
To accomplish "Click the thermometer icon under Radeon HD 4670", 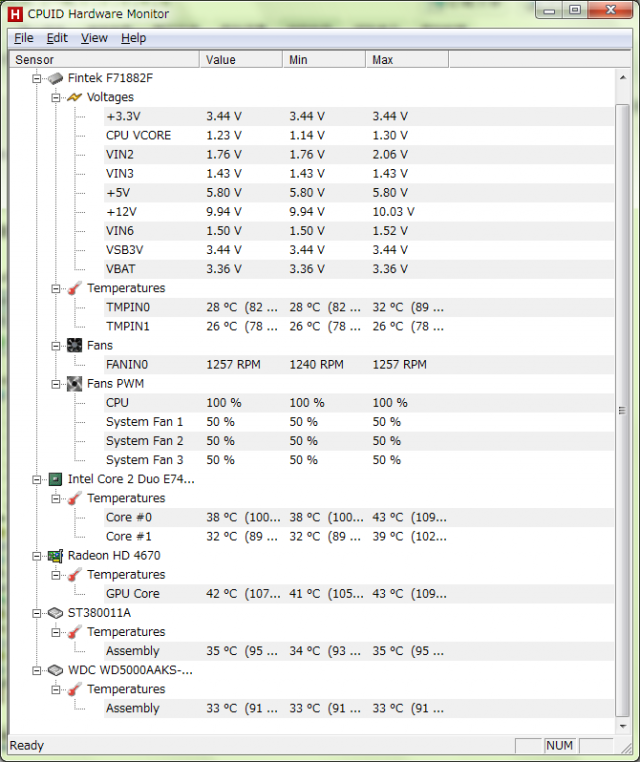I will pos(74,575).
